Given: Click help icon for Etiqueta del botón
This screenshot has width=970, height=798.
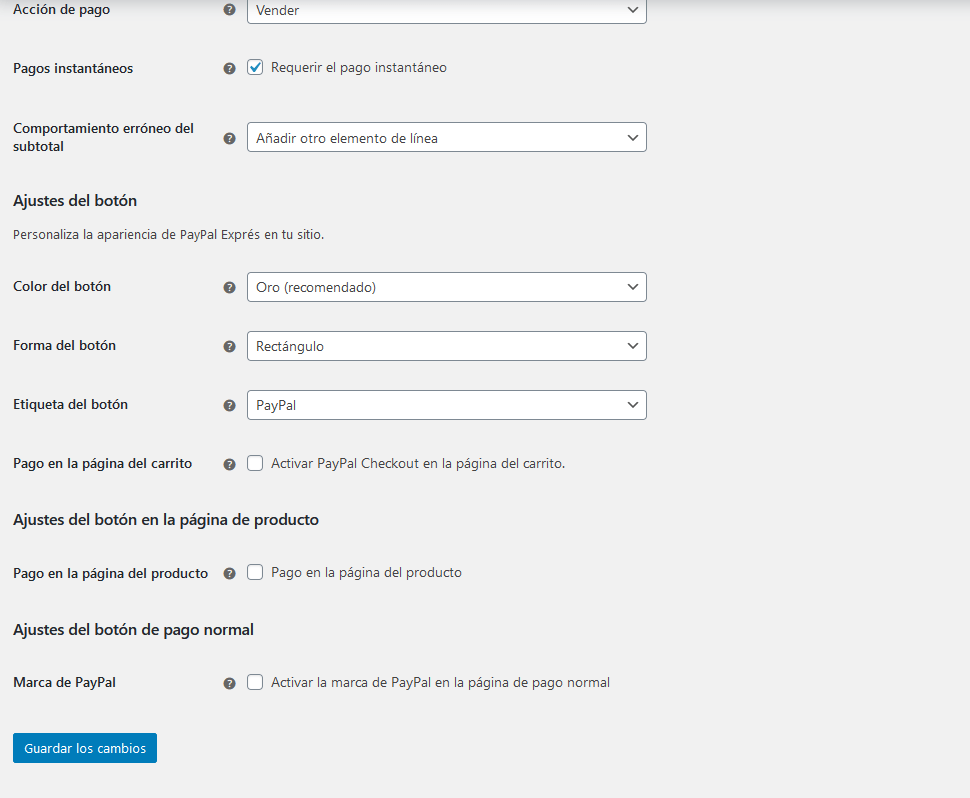Looking at the screenshot, I should [x=230, y=406].
